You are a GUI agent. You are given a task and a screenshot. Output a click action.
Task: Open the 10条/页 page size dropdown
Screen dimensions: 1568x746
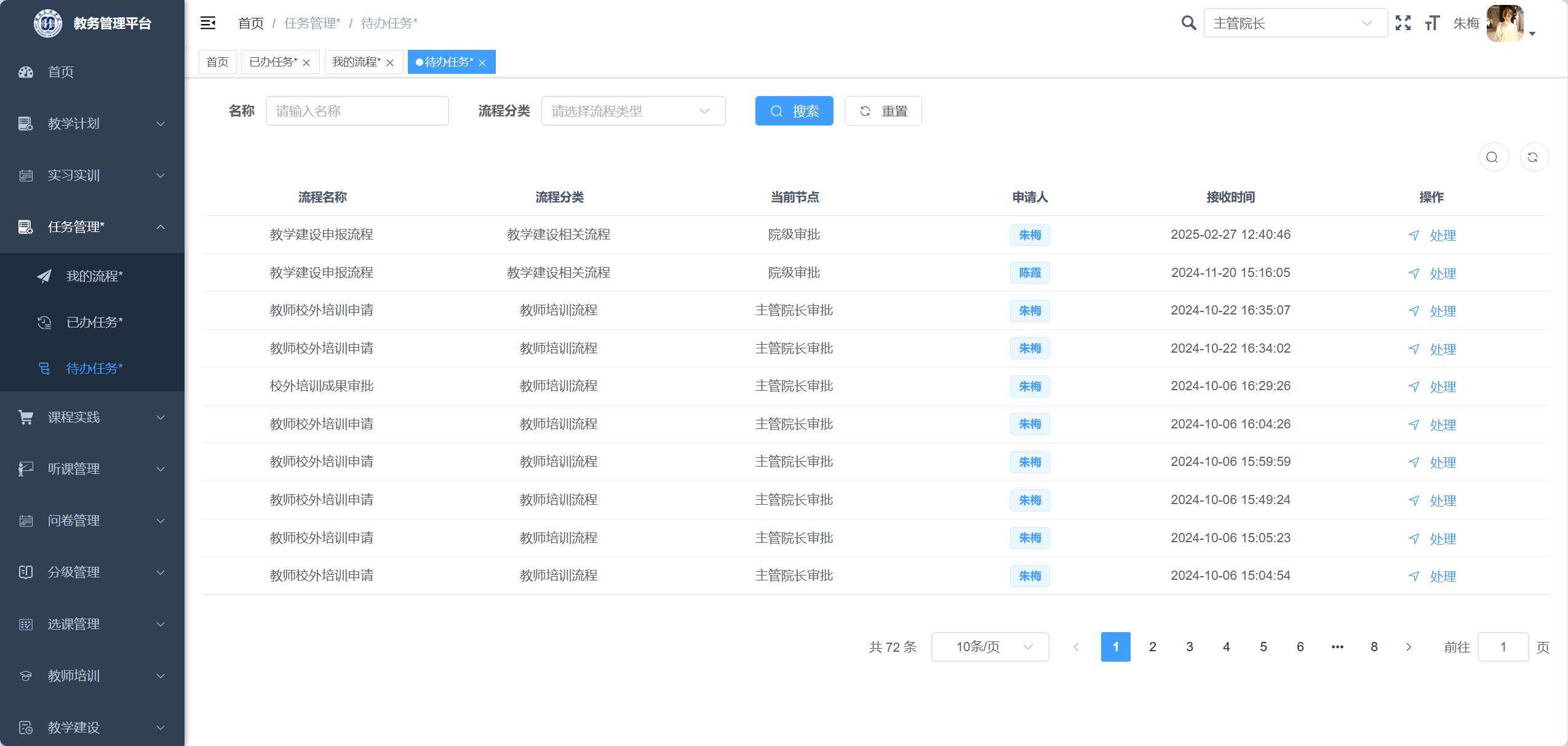[x=990, y=647]
